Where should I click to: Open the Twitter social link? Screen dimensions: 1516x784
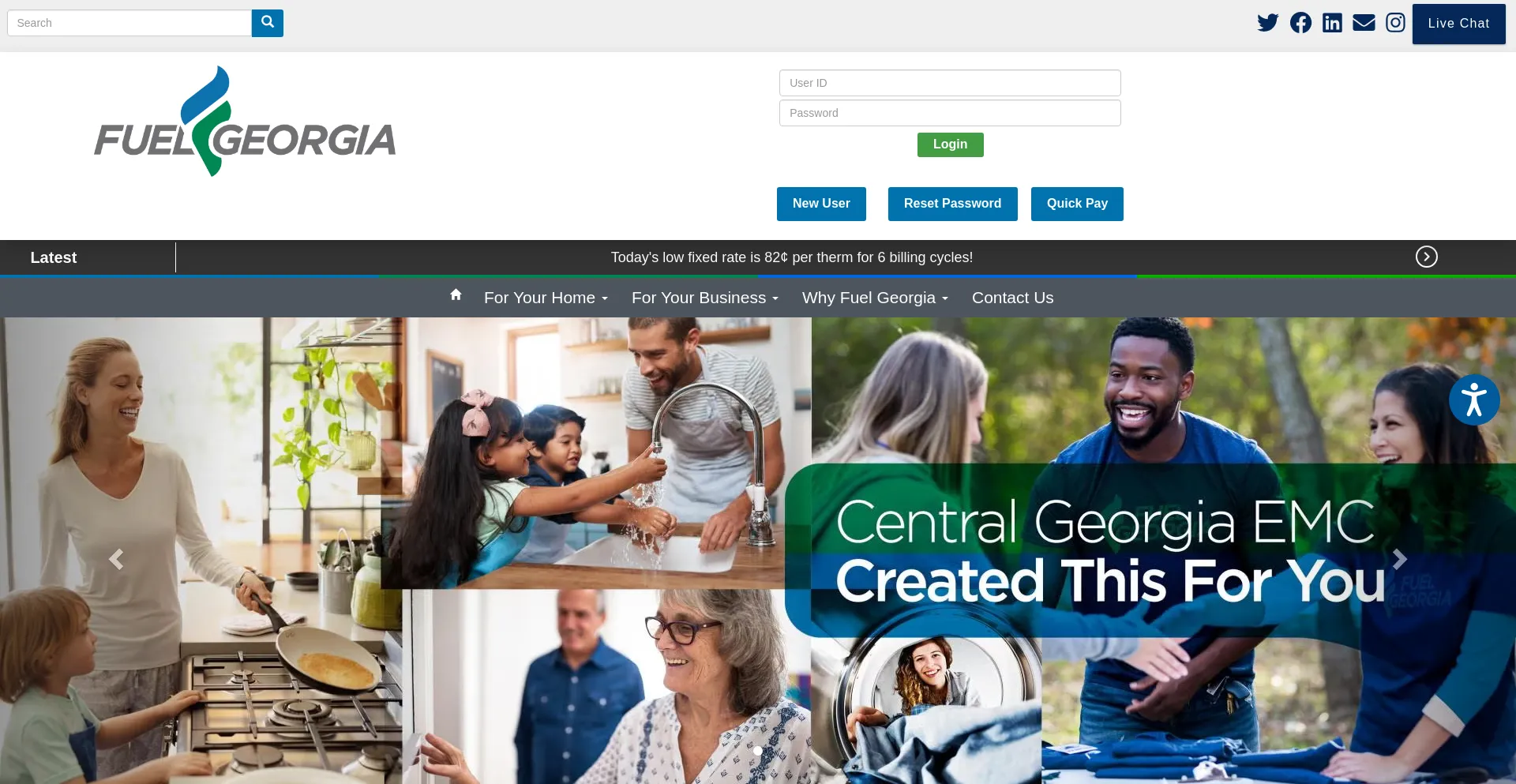click(x=1268, y=23)
